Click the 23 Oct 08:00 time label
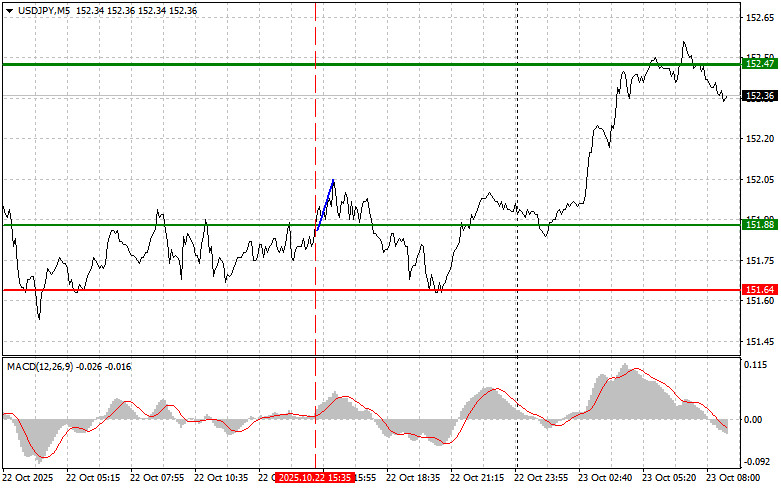Screen dimensions: 781x489 point(735,479)
